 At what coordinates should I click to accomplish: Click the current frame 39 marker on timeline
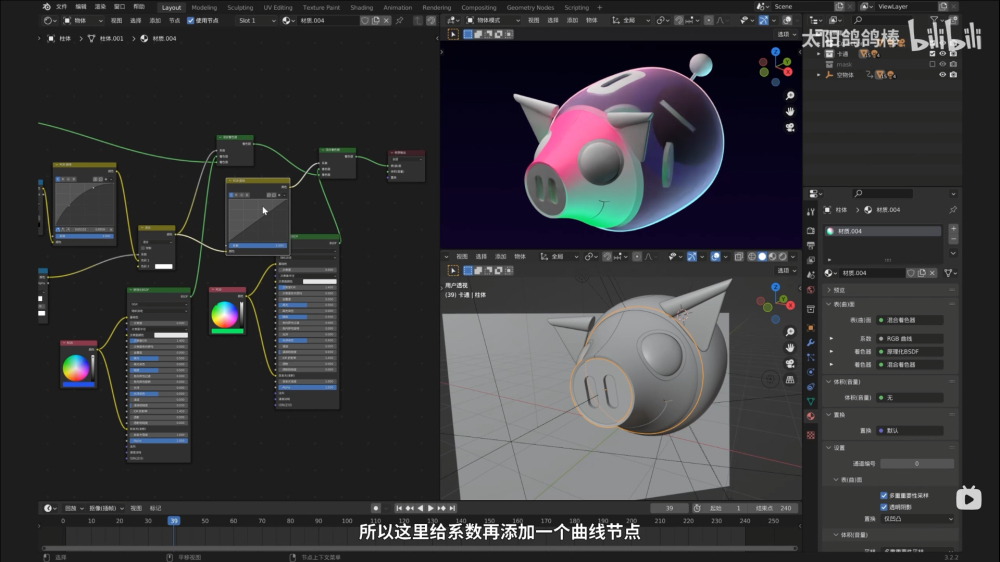[x=173, y=521]
